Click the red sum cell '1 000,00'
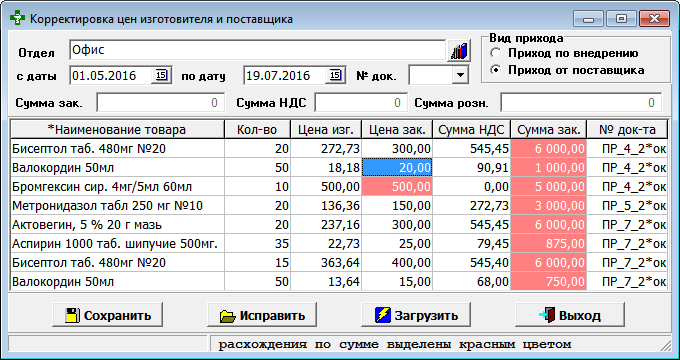Image resolution: width=680 pixels, height=360 pixels. pos(549,167)
